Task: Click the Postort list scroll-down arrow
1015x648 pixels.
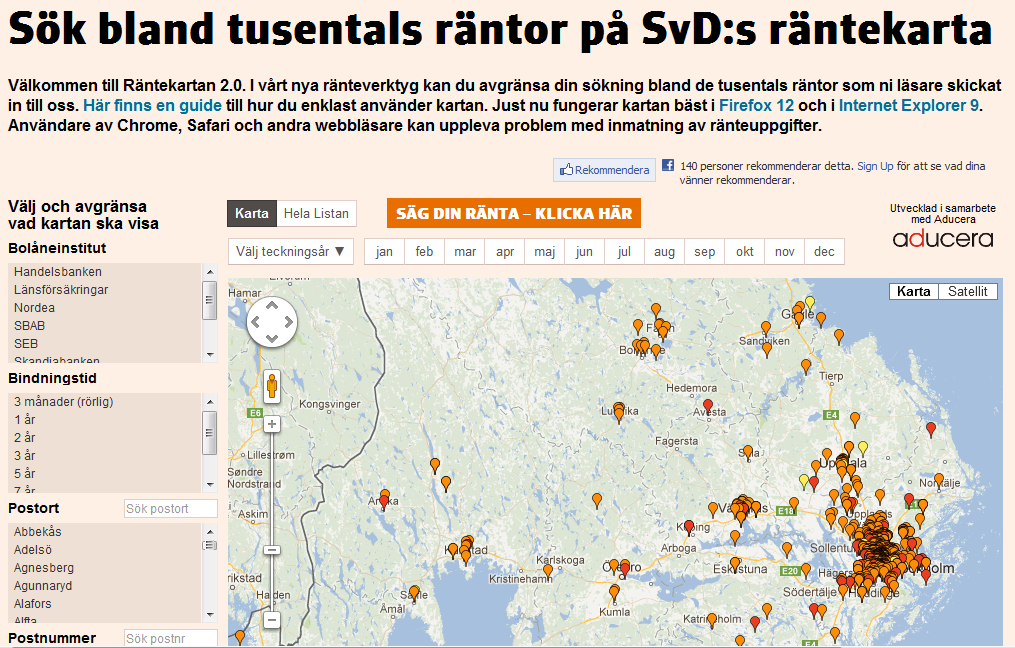Action: 210,614
